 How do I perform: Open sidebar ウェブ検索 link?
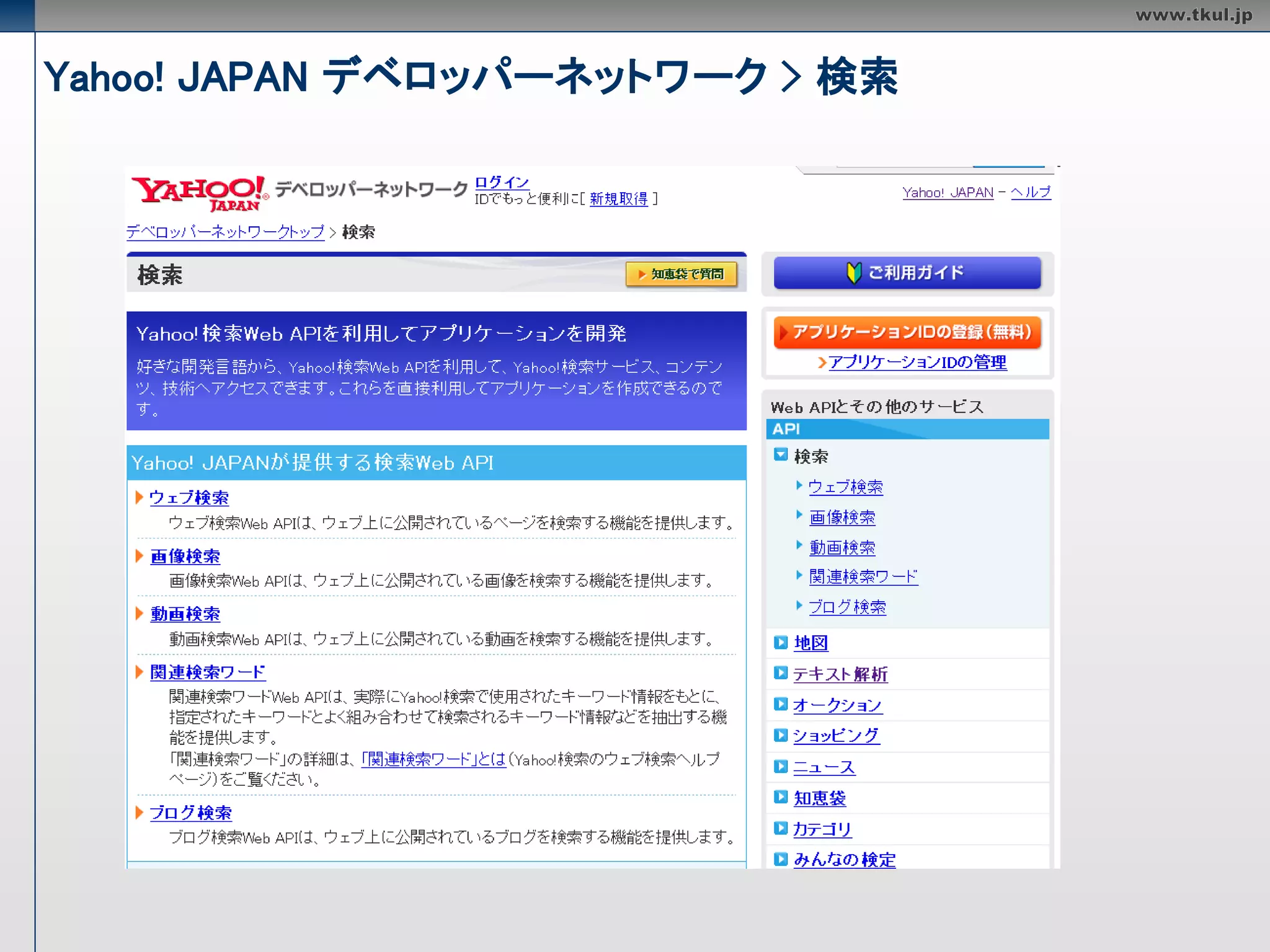pos(846,487)
